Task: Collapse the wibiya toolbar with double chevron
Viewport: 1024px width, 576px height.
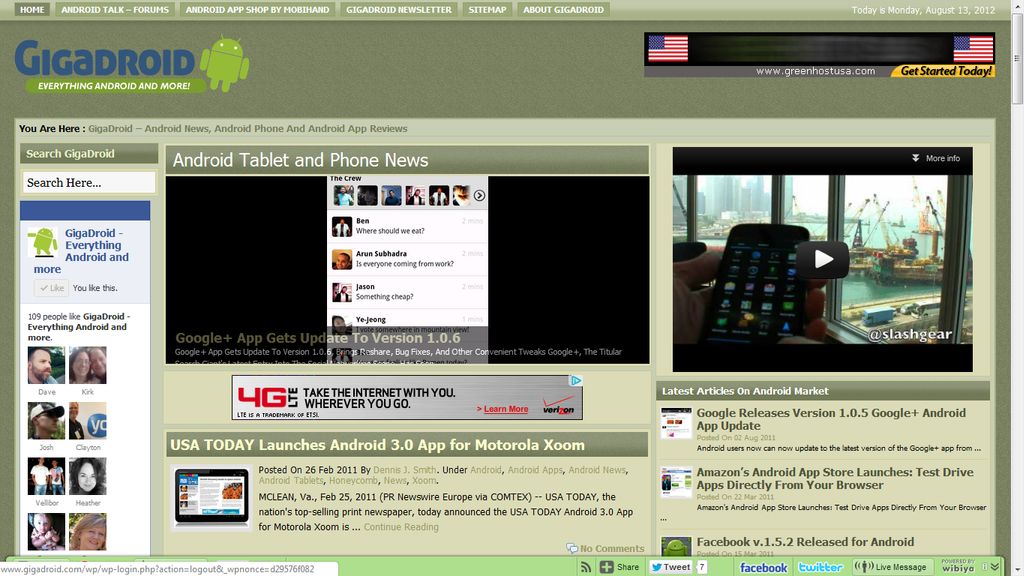Action: [995, 567]
